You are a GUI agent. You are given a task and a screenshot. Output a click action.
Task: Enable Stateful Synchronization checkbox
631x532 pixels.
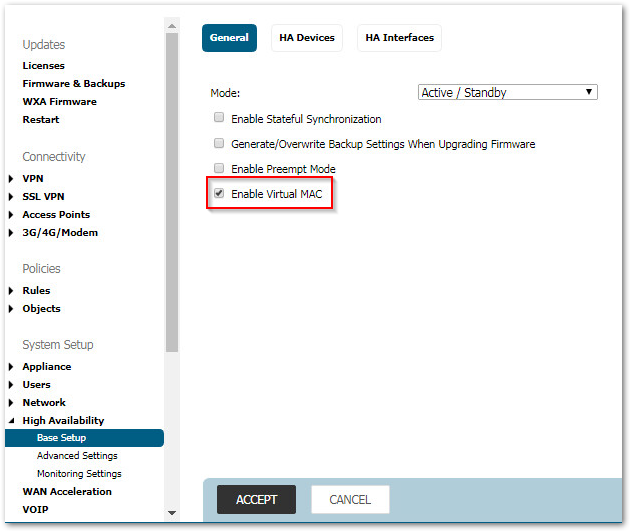[219, 118]
